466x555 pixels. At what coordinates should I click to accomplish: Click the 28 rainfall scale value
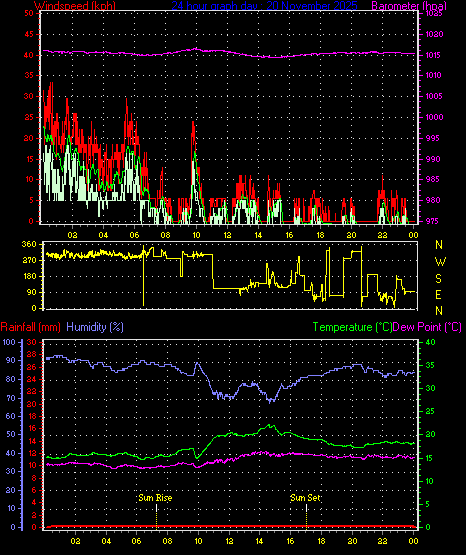[x=32, y=354]
